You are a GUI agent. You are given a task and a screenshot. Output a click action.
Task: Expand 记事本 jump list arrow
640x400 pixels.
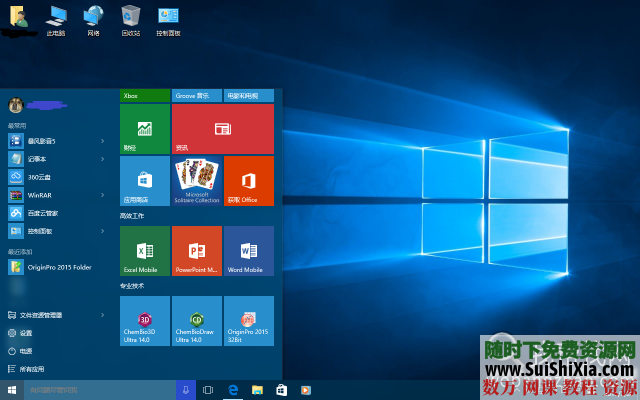coord(102,159)
